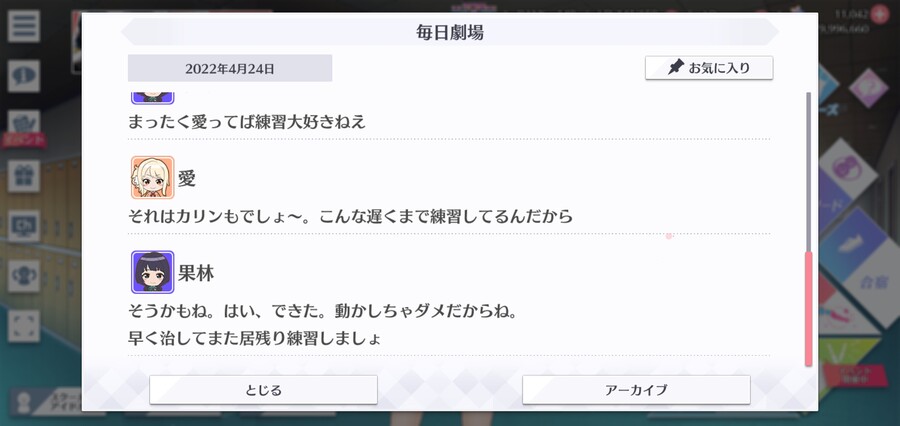The height and width of the screenshot is (426, 900).
Task: Click the gray scrollbar track above thumb
Action: [808, 172]
